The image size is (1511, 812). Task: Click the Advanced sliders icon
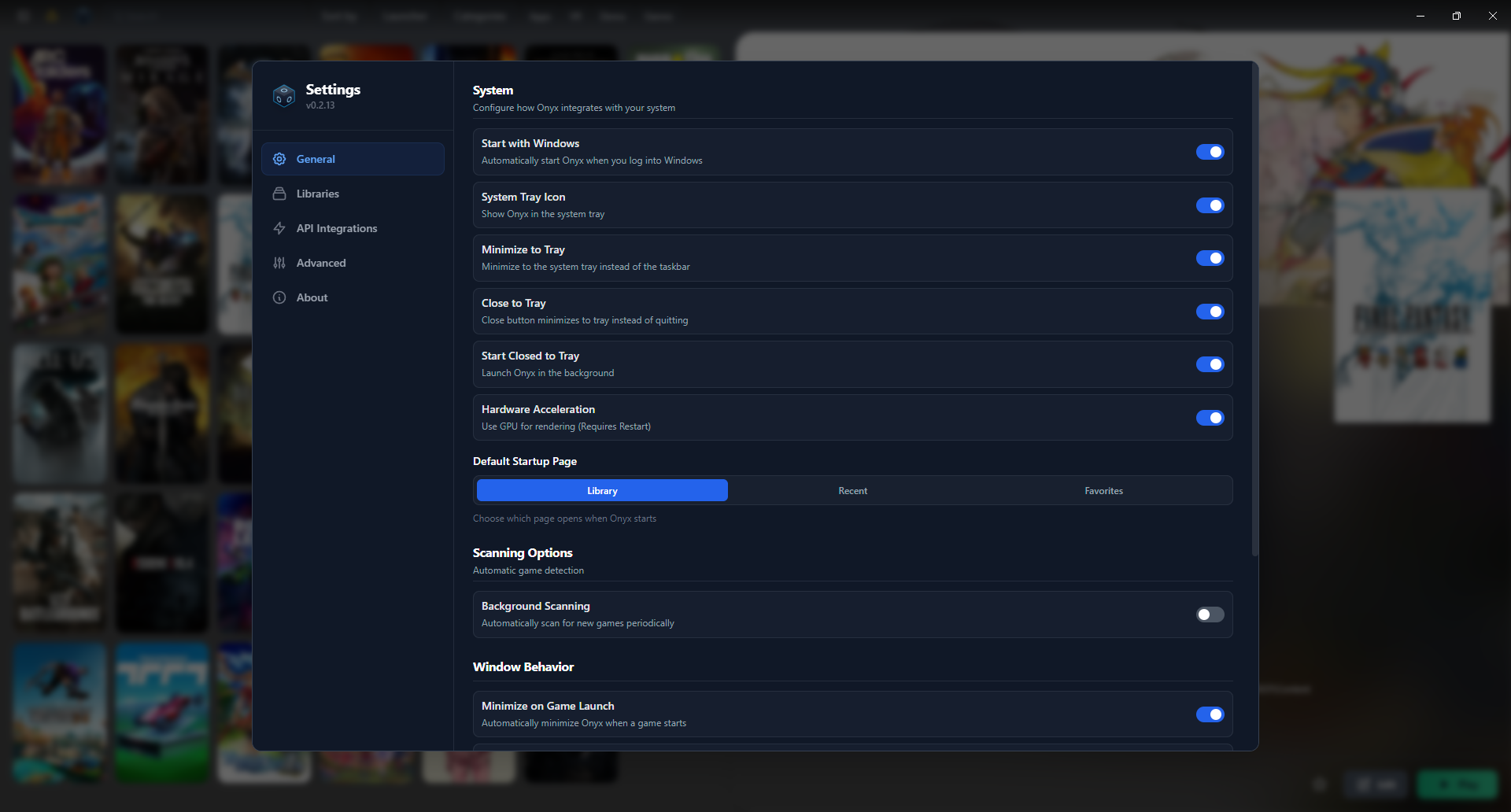279,263
